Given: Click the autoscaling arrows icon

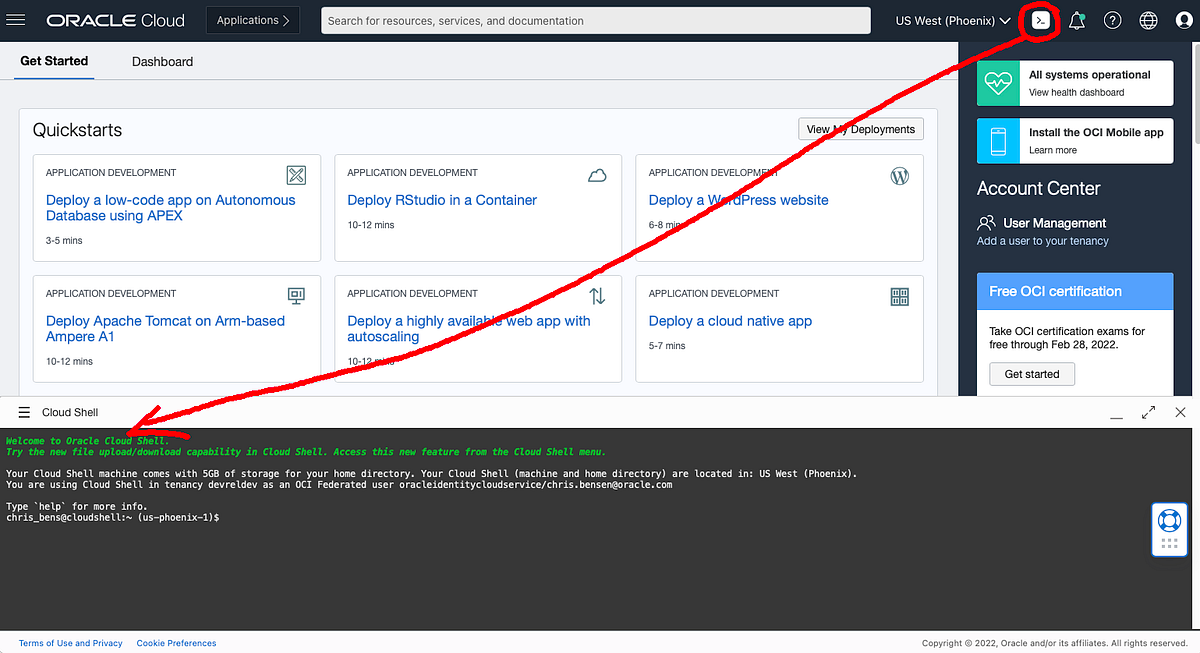Looking at the screenshot, I should (x=597, y=295).
